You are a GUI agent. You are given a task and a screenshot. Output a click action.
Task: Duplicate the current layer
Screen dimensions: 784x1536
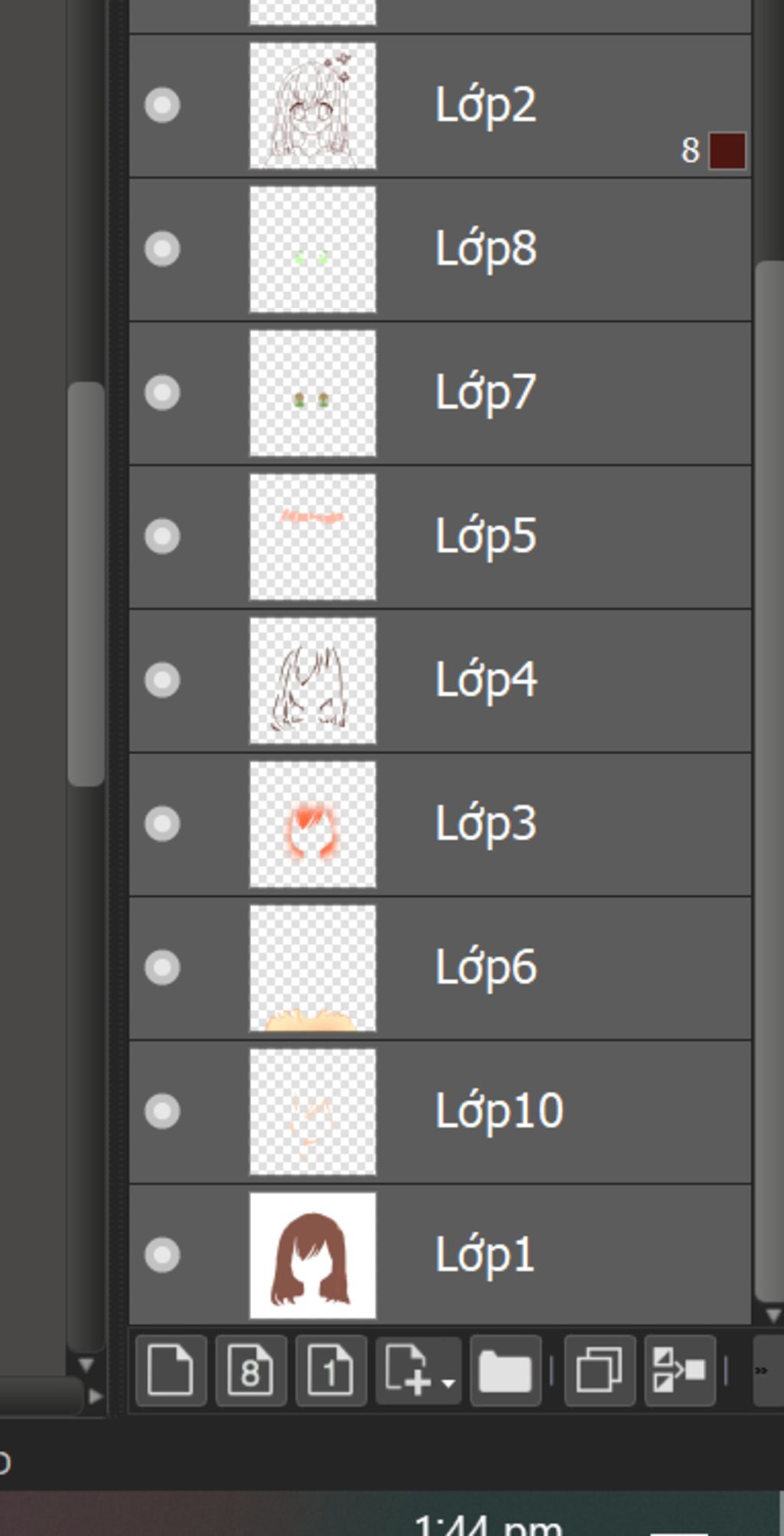[x=599, y=1371]
